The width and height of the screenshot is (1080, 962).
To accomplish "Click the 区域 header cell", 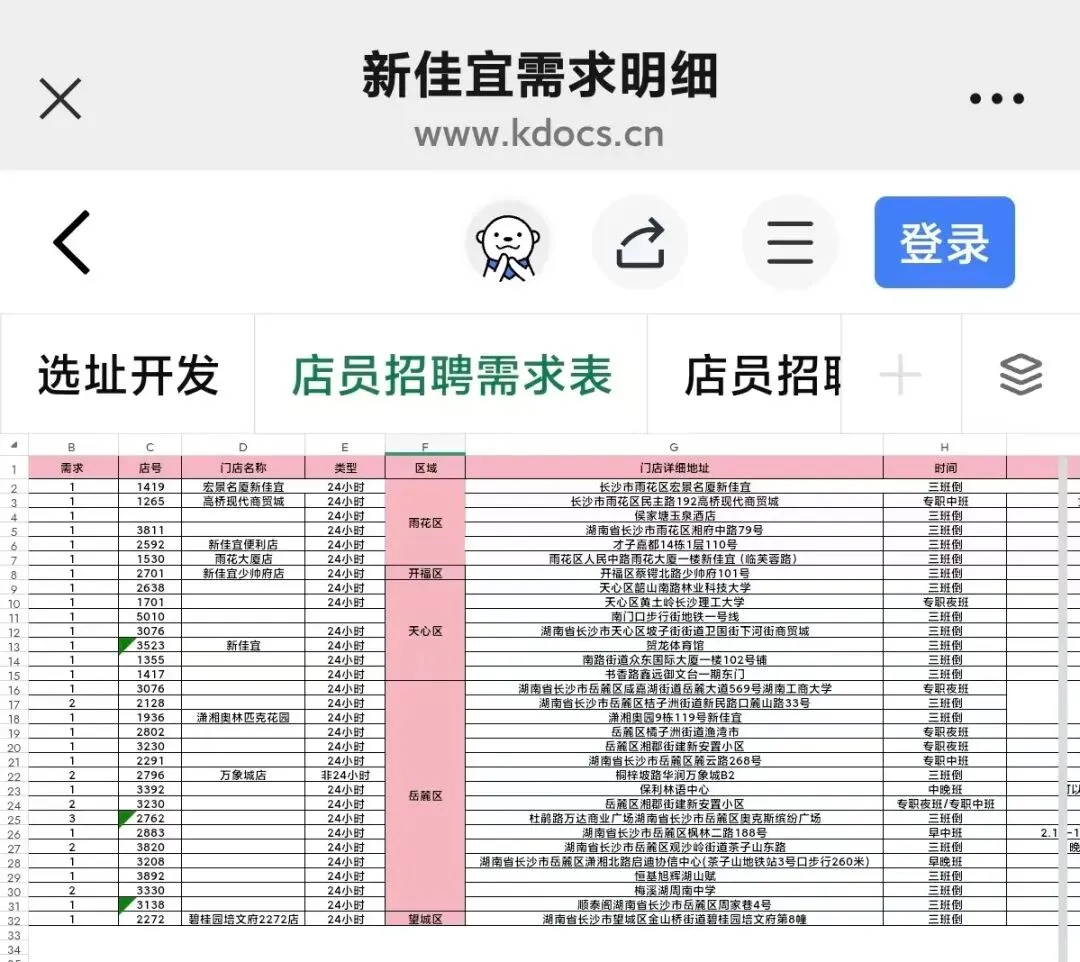I will pyautogui.click(x=425, y=468).
